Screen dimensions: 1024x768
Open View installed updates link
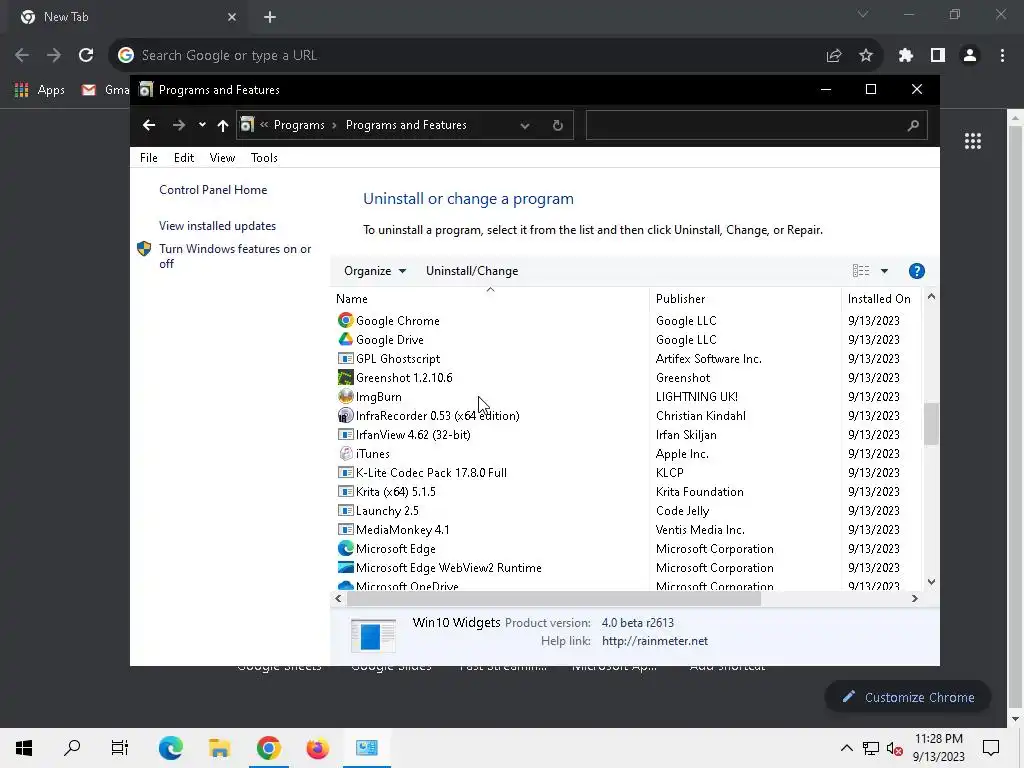coord(217,225)
